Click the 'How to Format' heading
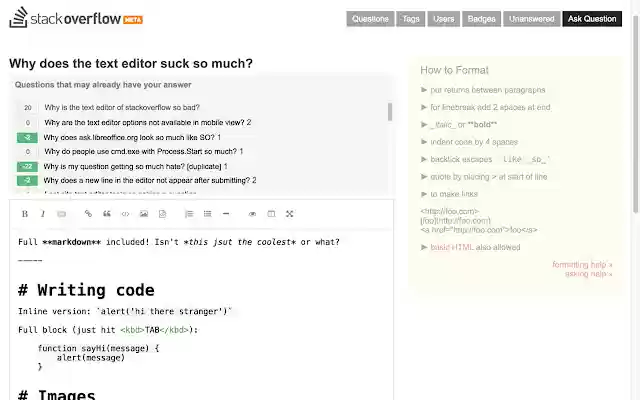 tap(454, 70)
